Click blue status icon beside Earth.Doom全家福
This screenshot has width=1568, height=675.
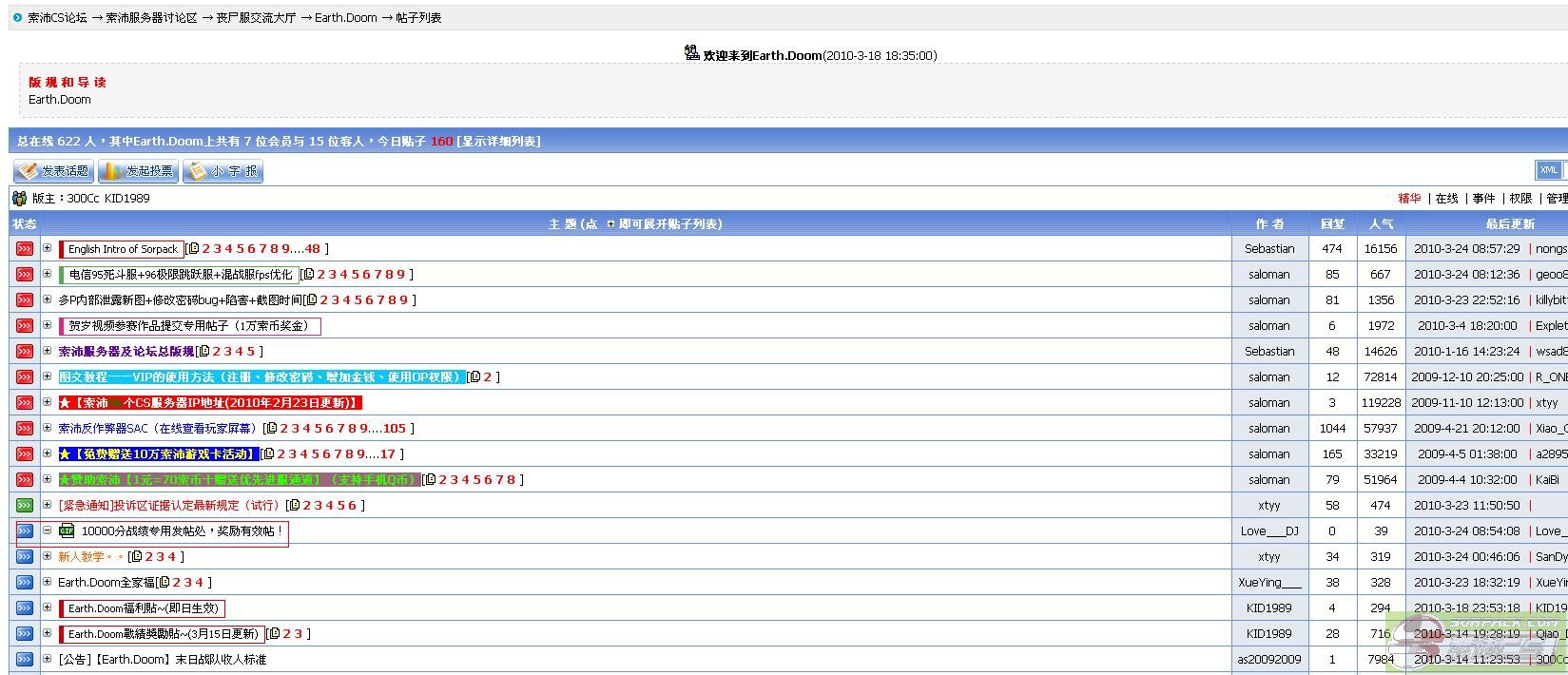[x=25, y=583]
